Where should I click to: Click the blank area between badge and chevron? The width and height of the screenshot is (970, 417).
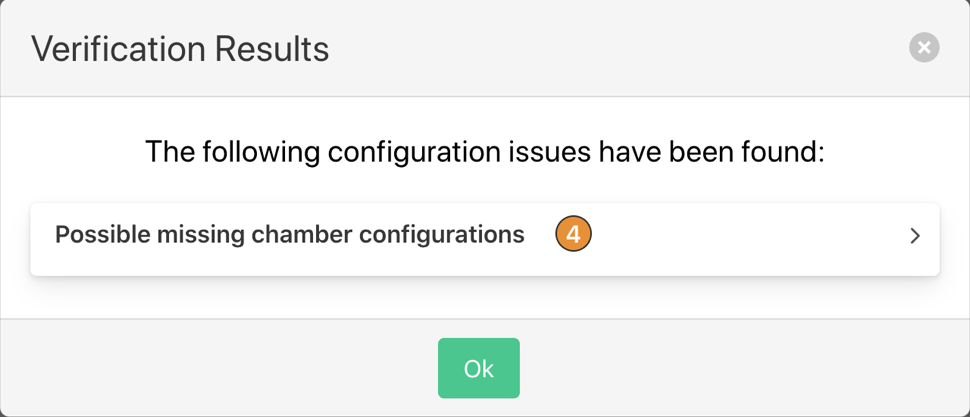pos(750,236)
